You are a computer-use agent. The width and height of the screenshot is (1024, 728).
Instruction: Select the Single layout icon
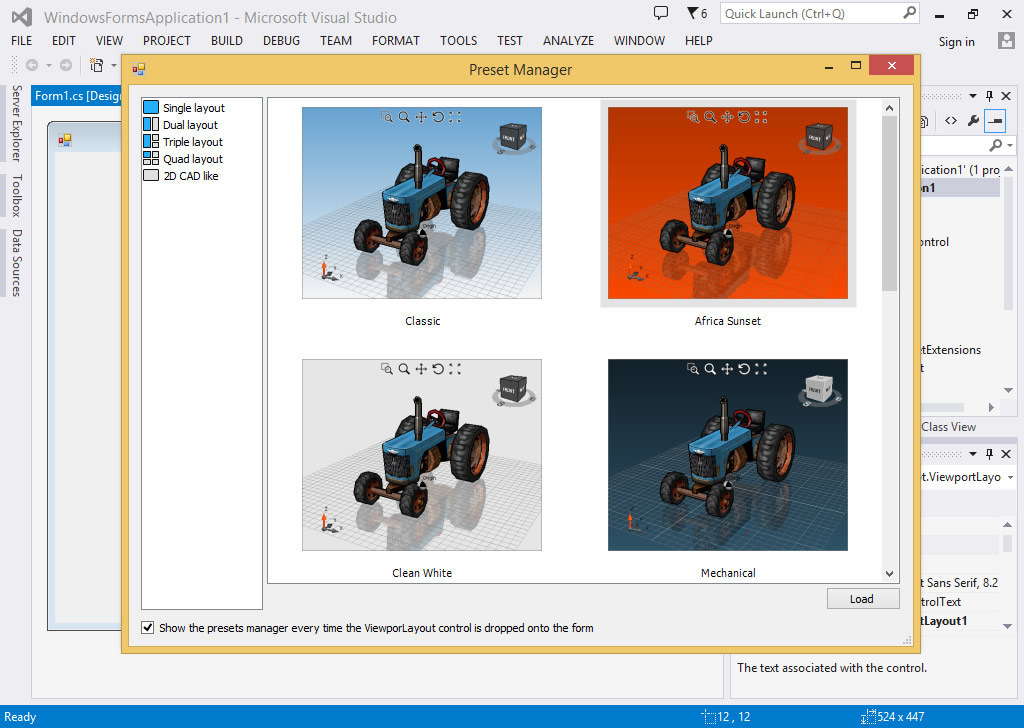point(151,107)
